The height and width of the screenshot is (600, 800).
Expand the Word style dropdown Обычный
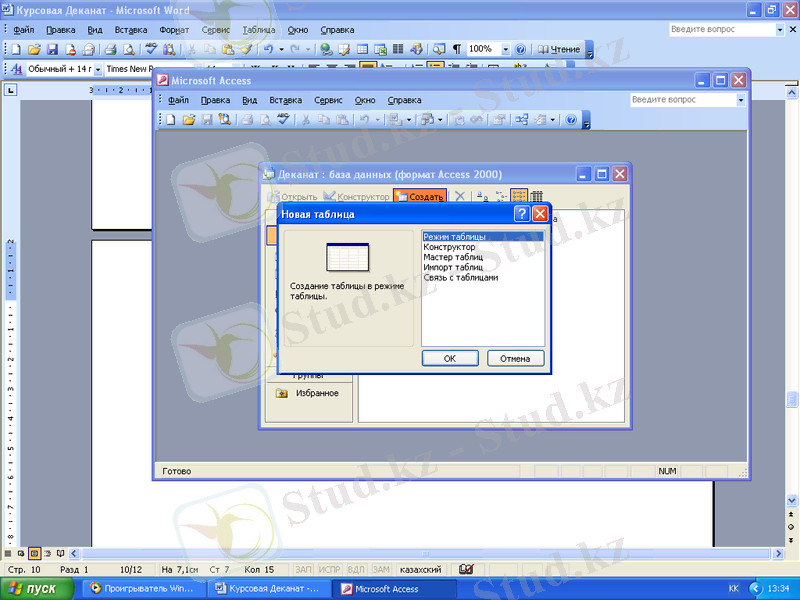tap(97, 69)
